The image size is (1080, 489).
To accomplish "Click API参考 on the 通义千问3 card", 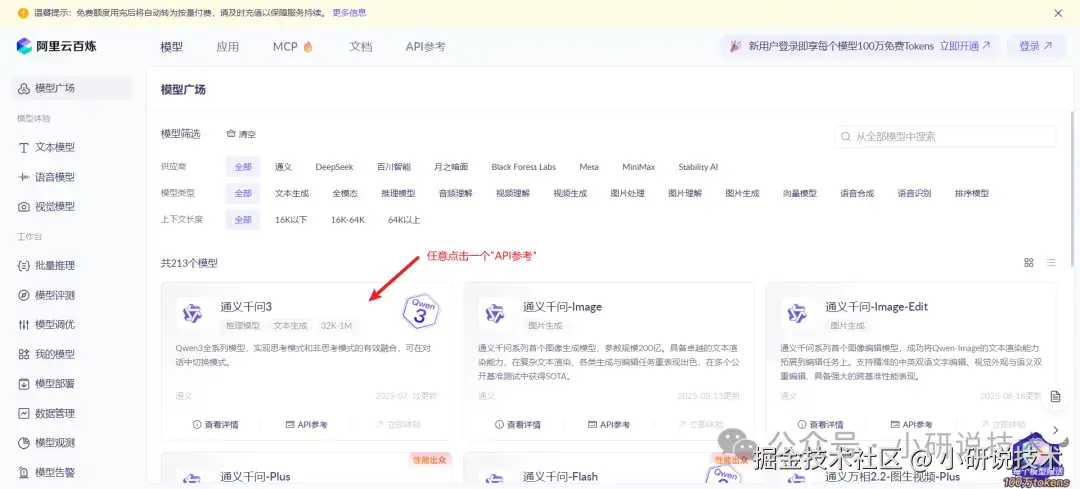I will 307,425.
